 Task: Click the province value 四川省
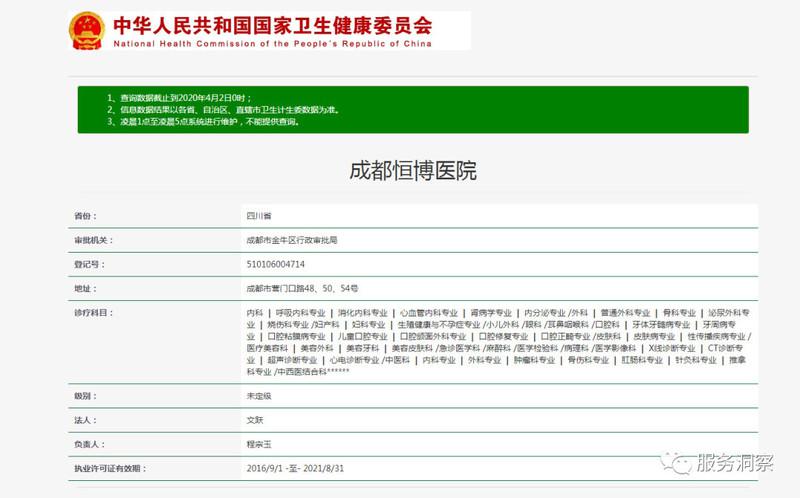259,216
